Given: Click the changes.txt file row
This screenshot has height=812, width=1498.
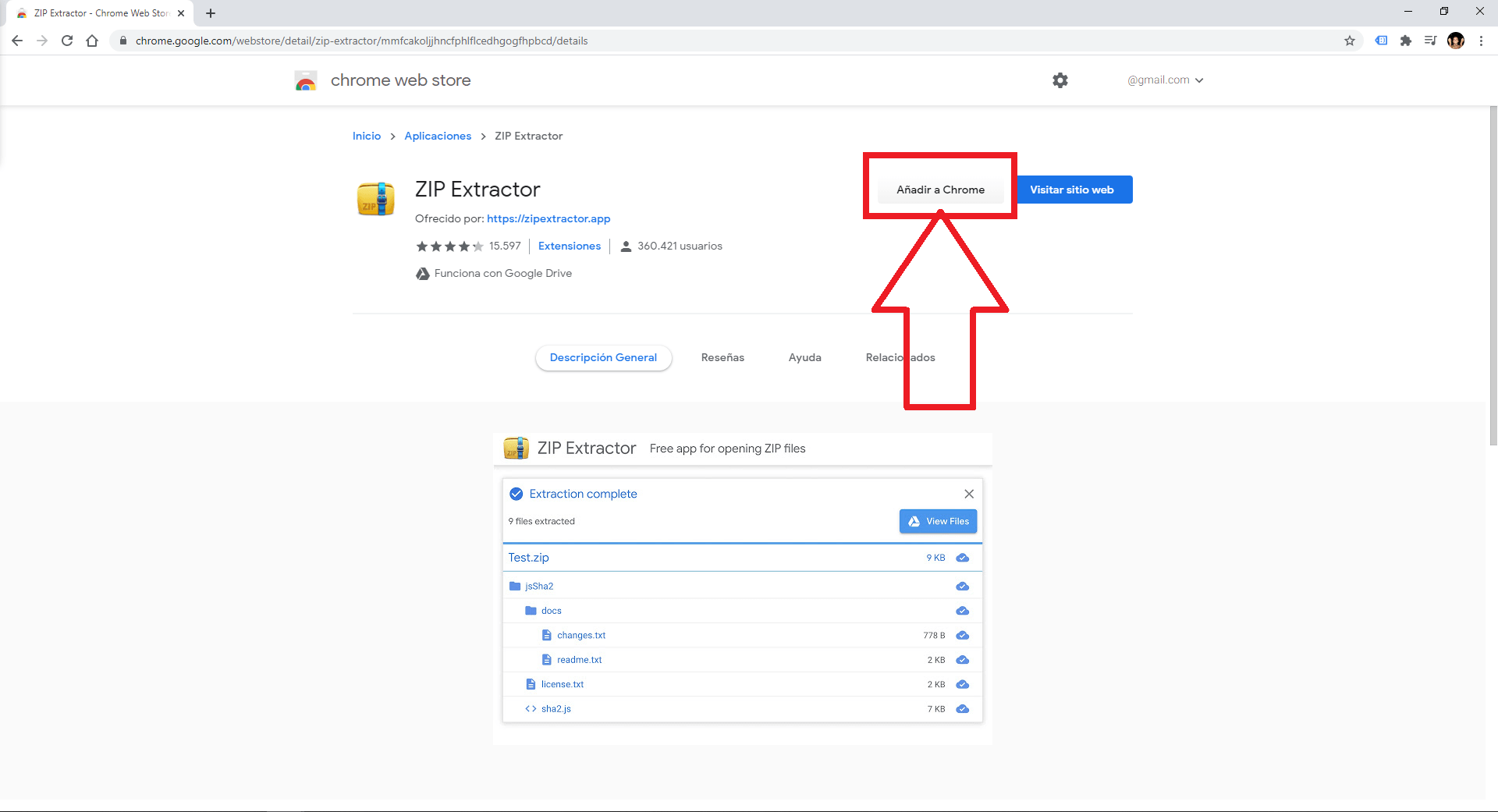Looking at the screenshot, I should [743, 636].
